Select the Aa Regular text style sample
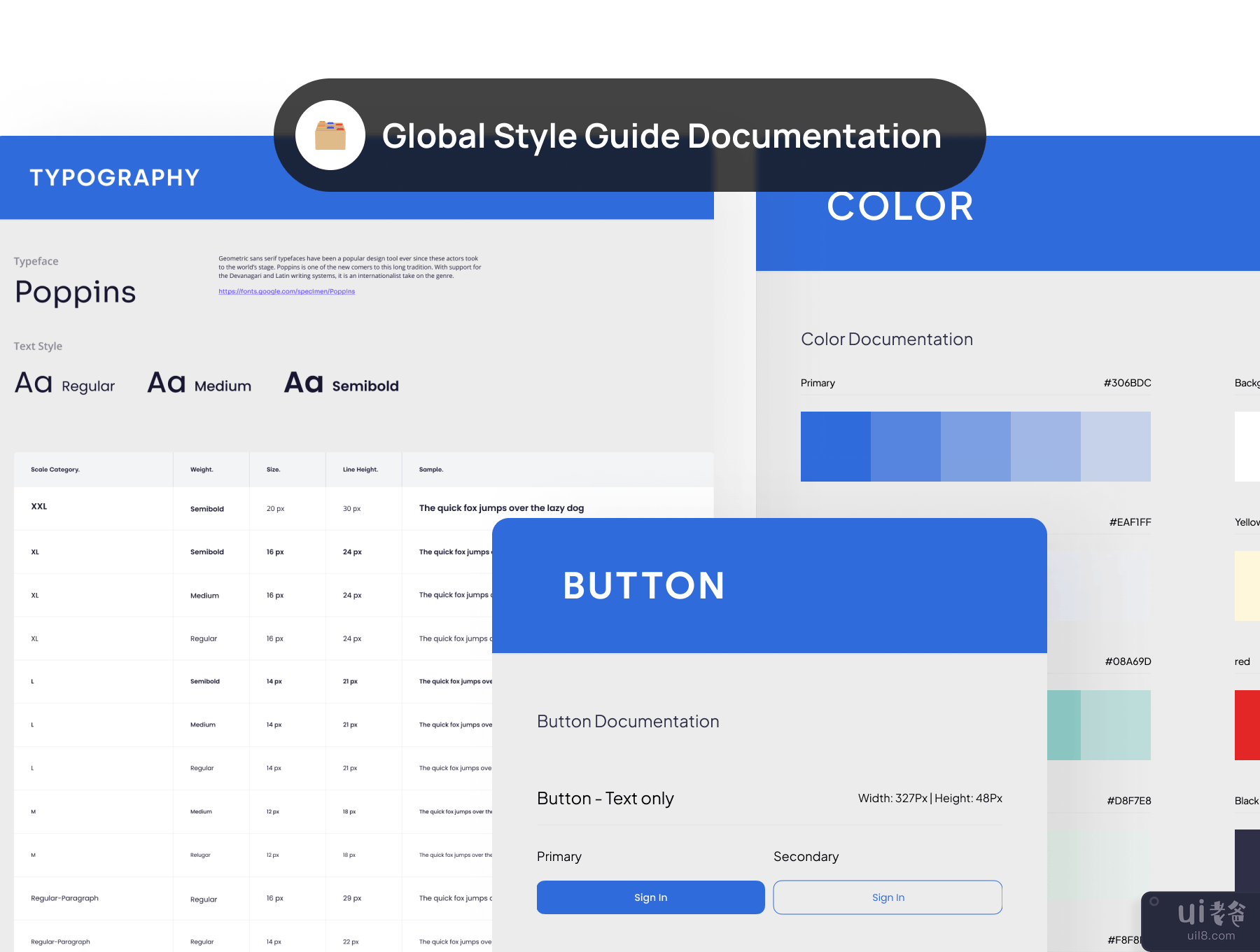This screenshot has width=1260, height=952. pyautogui.click(x=64, y=384)
